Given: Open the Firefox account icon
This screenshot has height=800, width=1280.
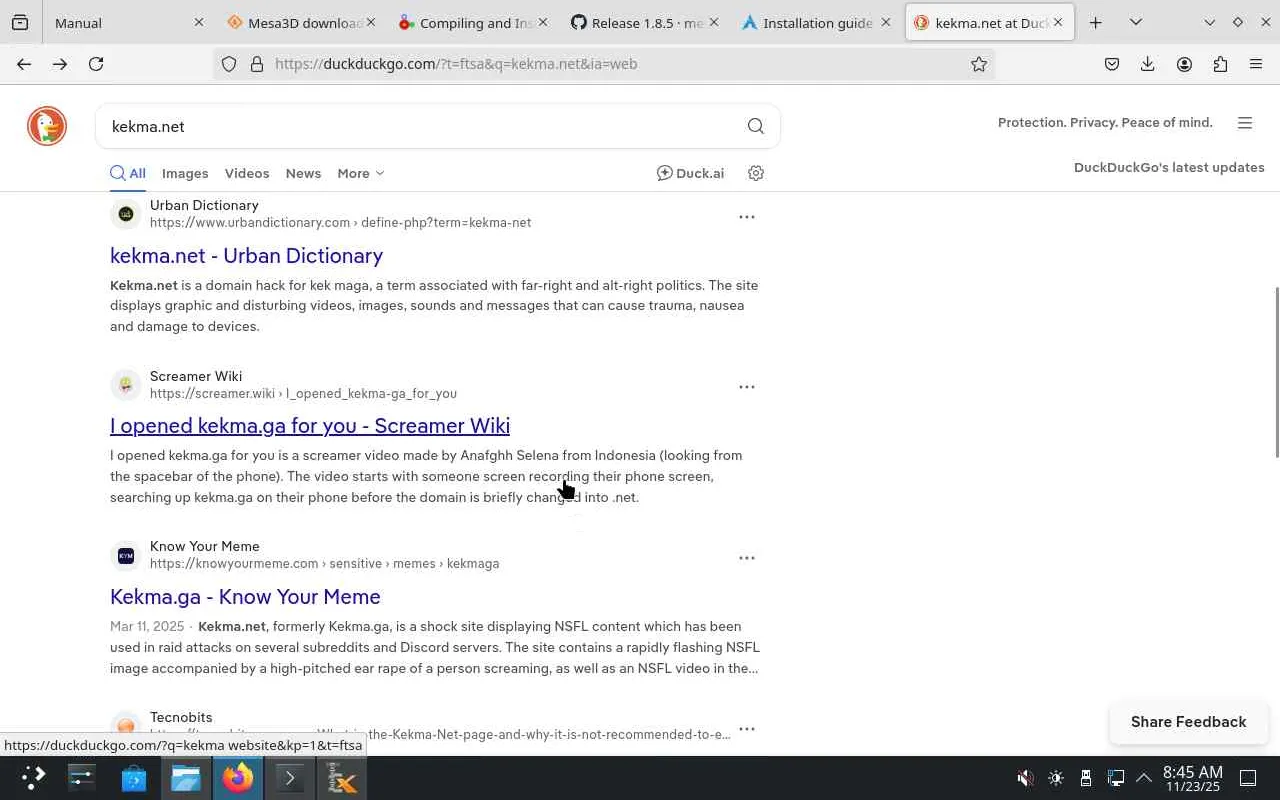Looking at the screenshot, I should (1184, 64).
